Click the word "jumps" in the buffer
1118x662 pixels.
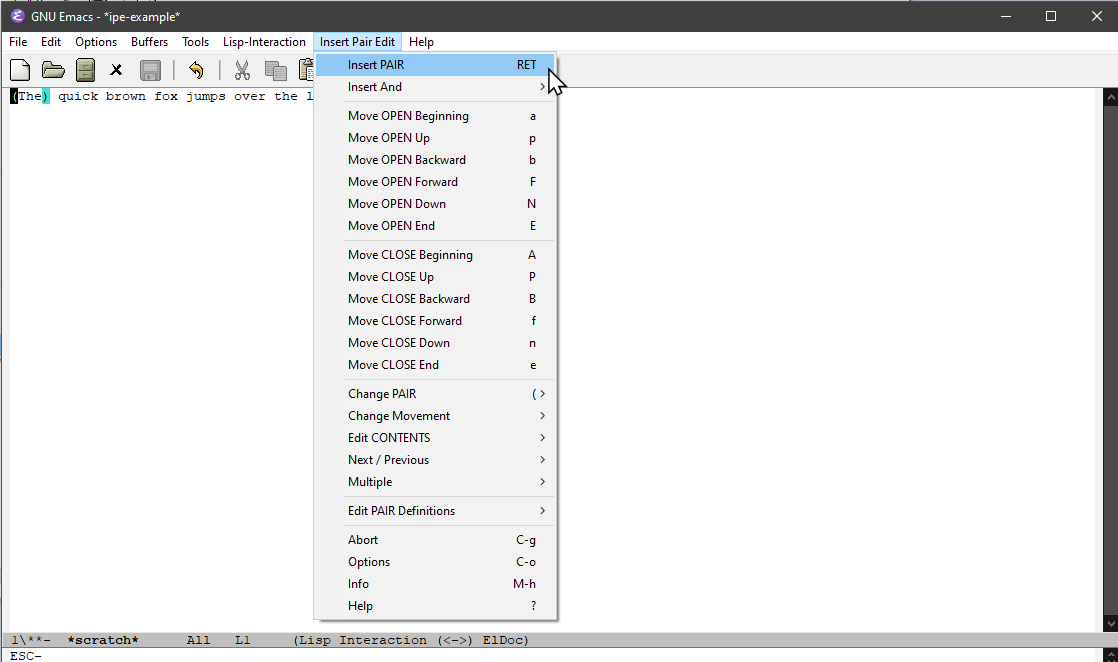(206, 96)
